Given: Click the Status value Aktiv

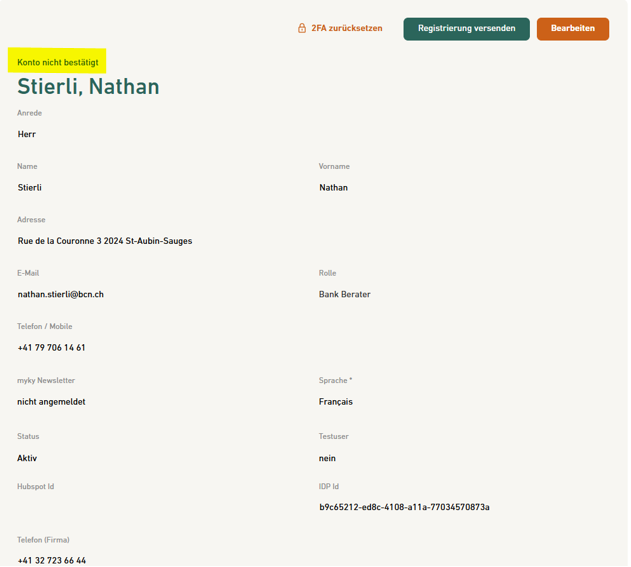Looking at the screenshot, I should (x=28, y=458).
